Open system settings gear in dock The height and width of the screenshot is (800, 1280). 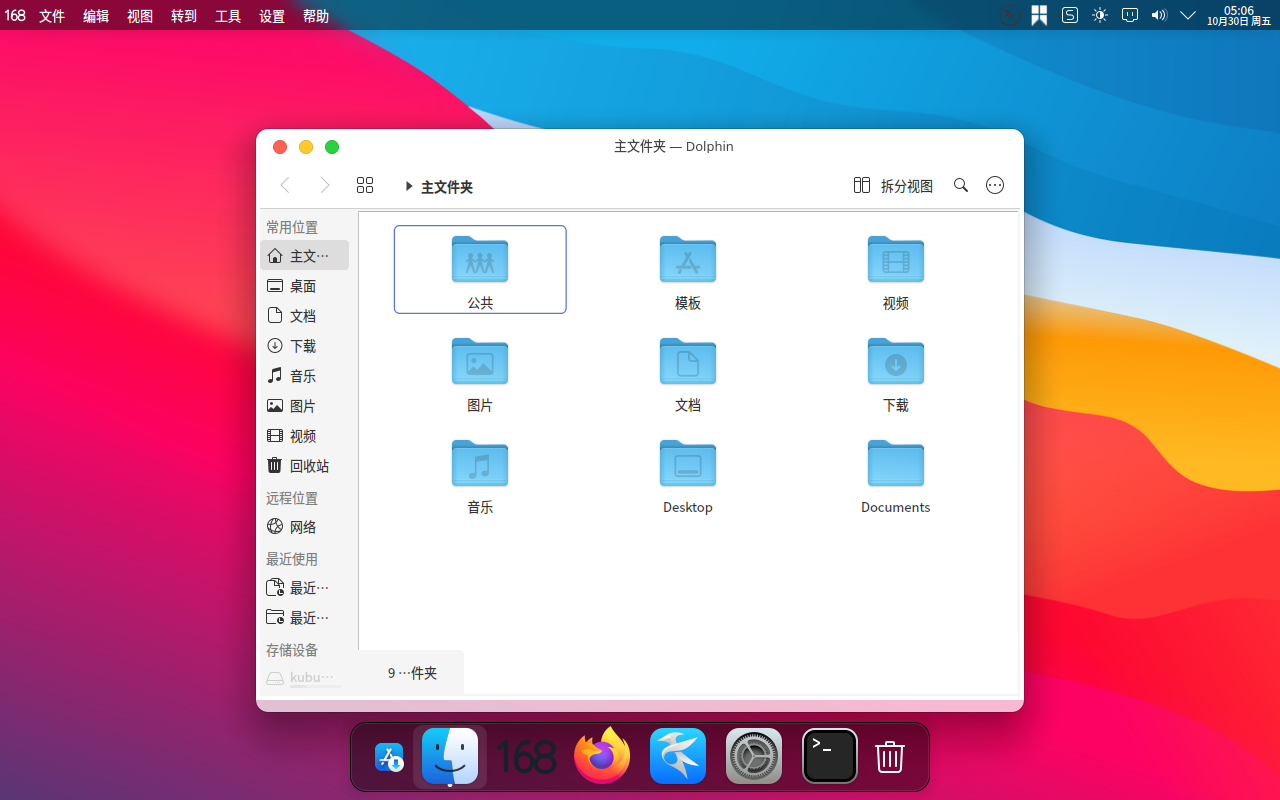754,756
